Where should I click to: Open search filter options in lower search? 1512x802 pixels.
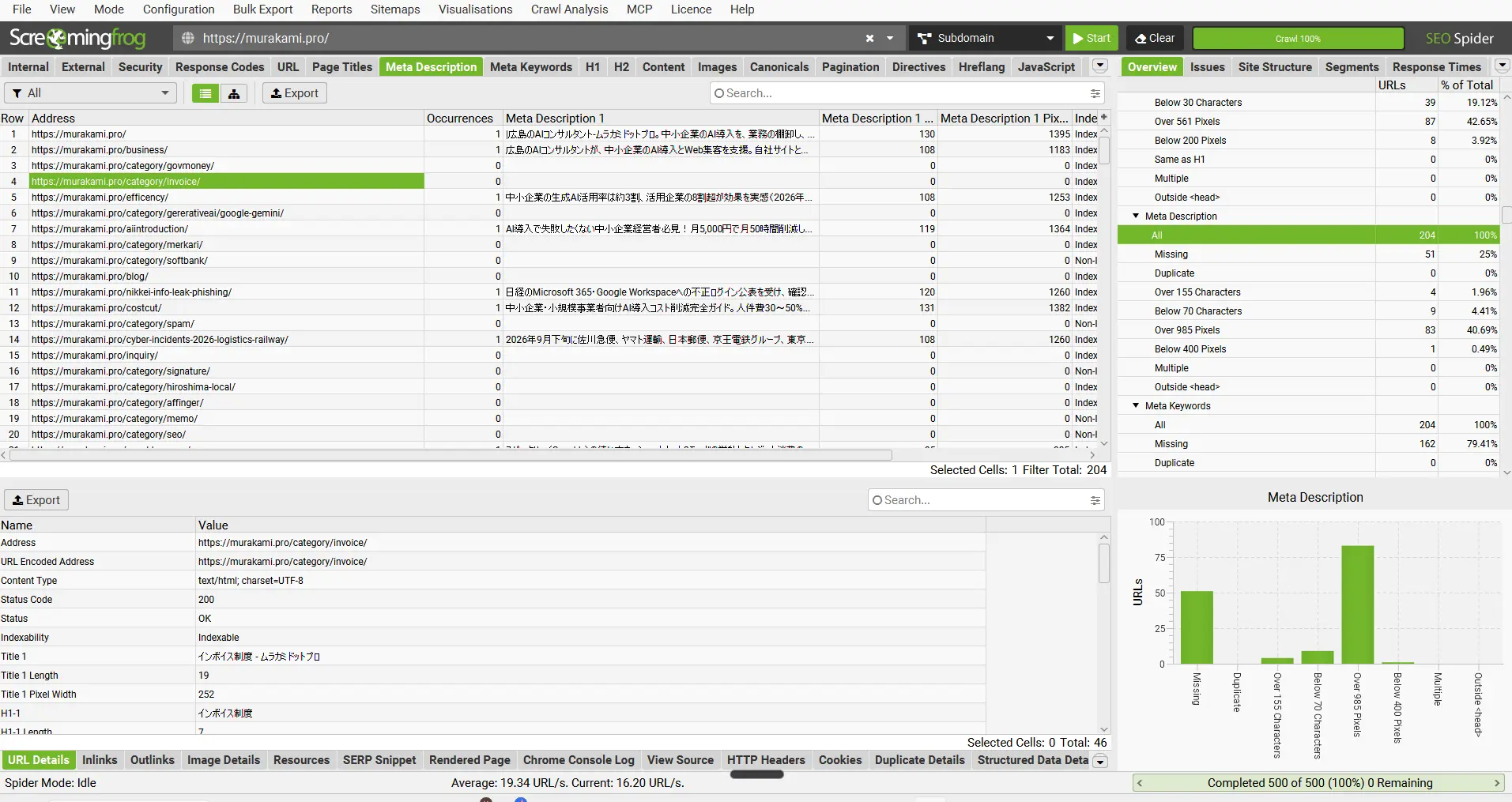click(x=1095, y=500)
